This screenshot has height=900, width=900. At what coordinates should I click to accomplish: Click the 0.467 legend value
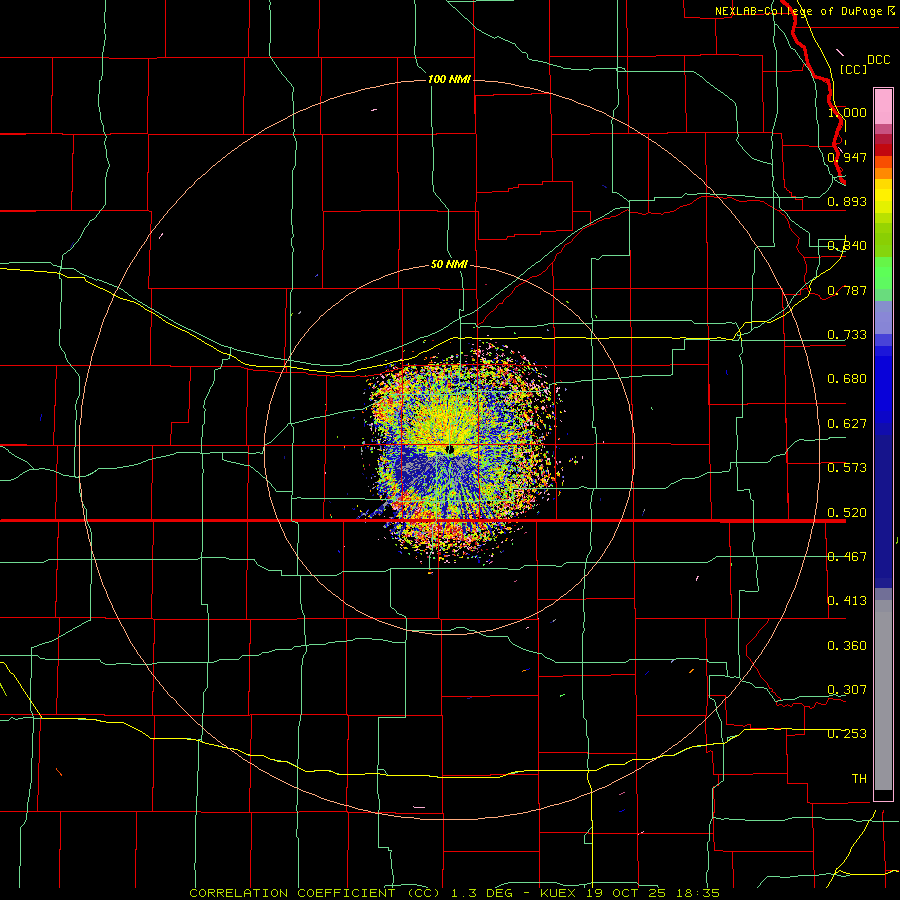point(847,557)
